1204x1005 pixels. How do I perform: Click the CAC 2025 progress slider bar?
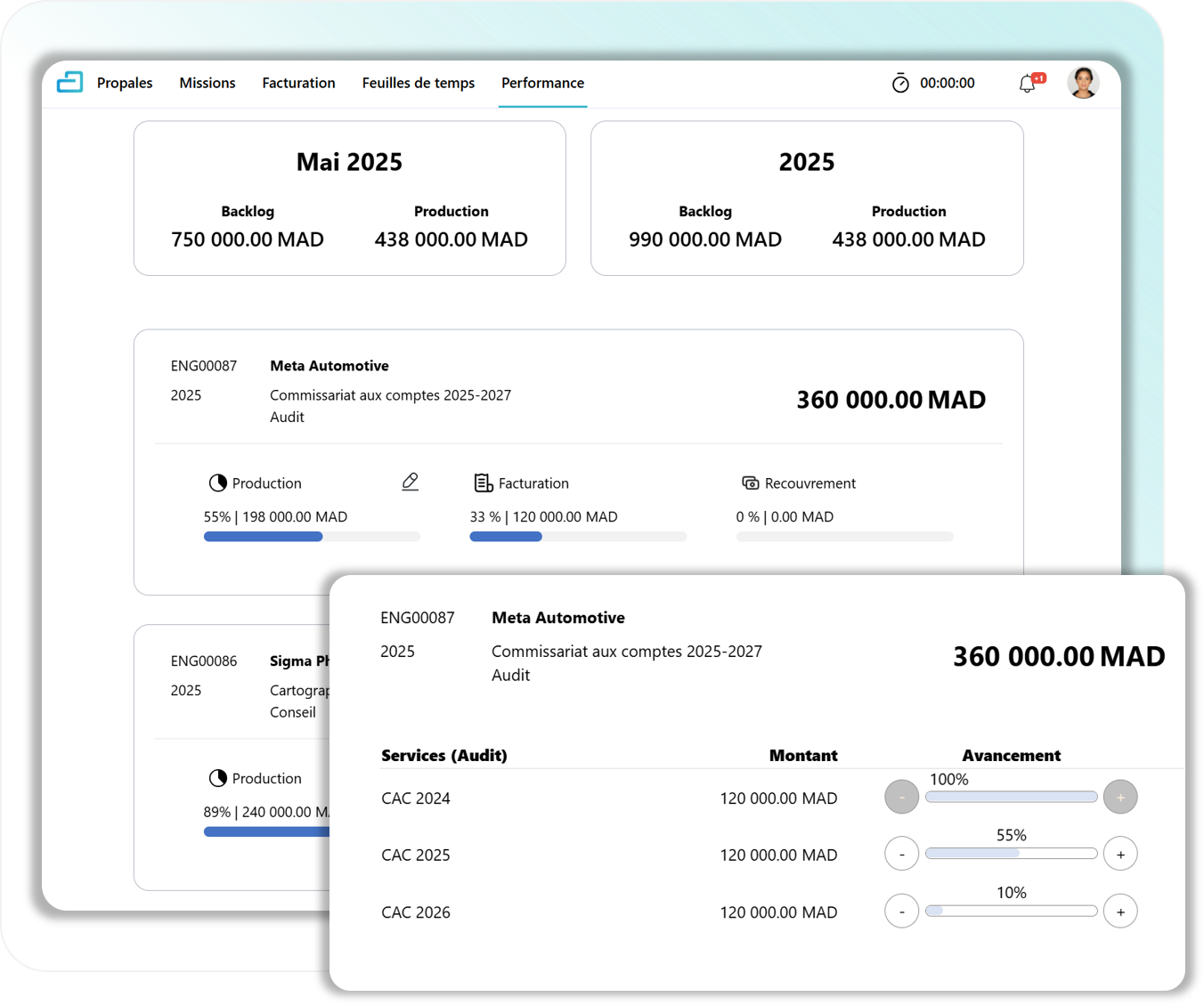[1011, 854]
